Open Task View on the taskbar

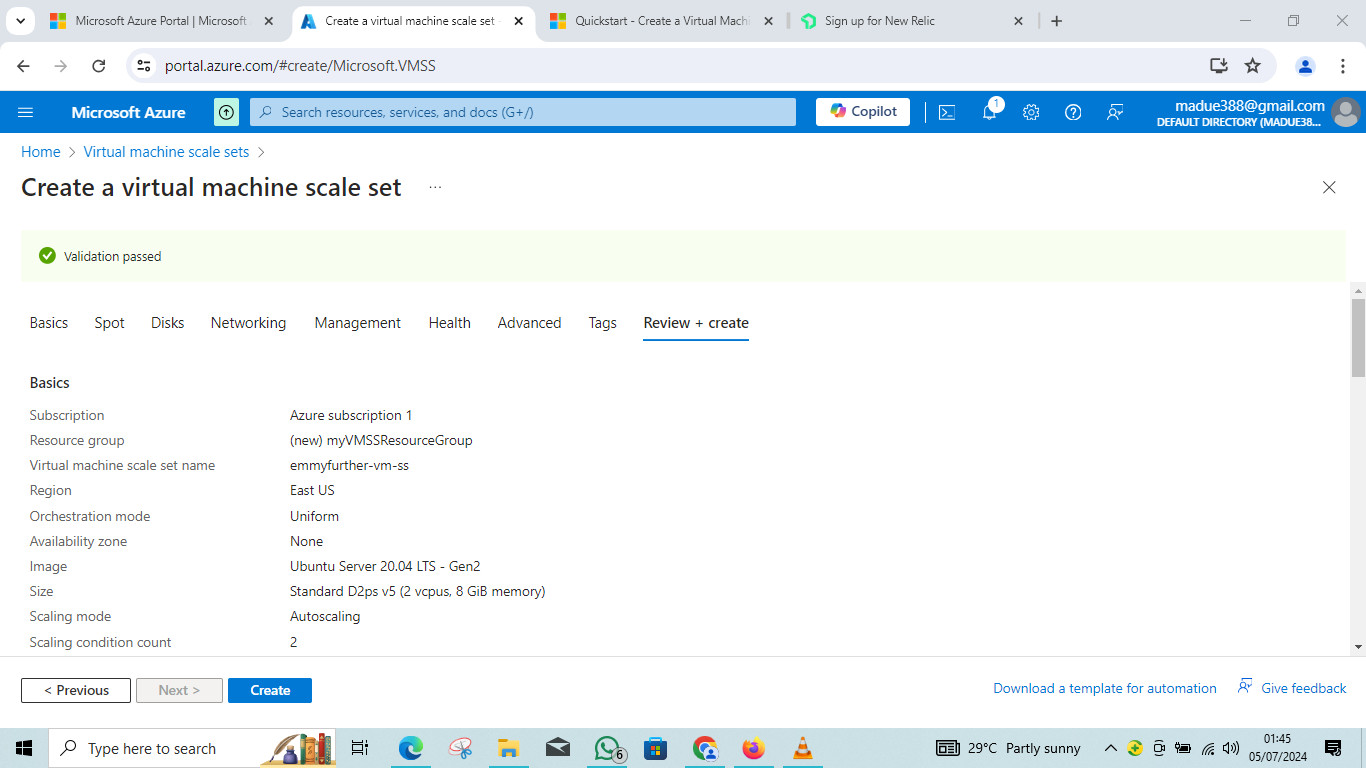pyautogui.click(x=360, y=748)
